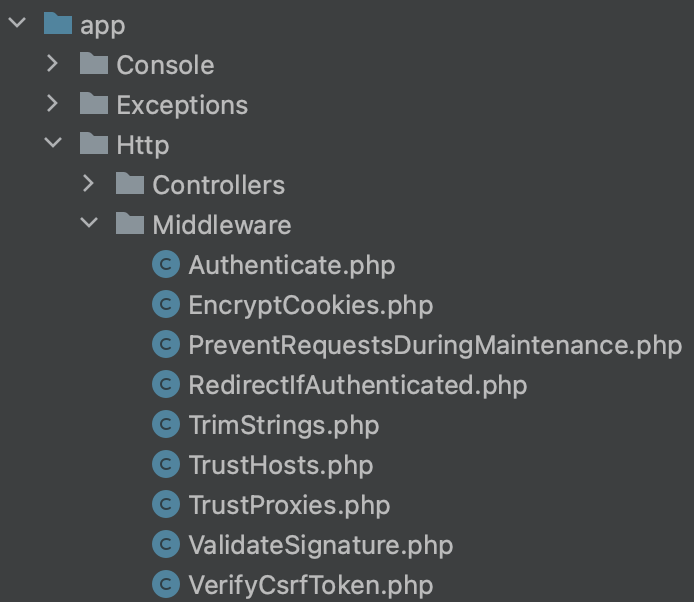Expand the Console folder arrow

point(53,64)
